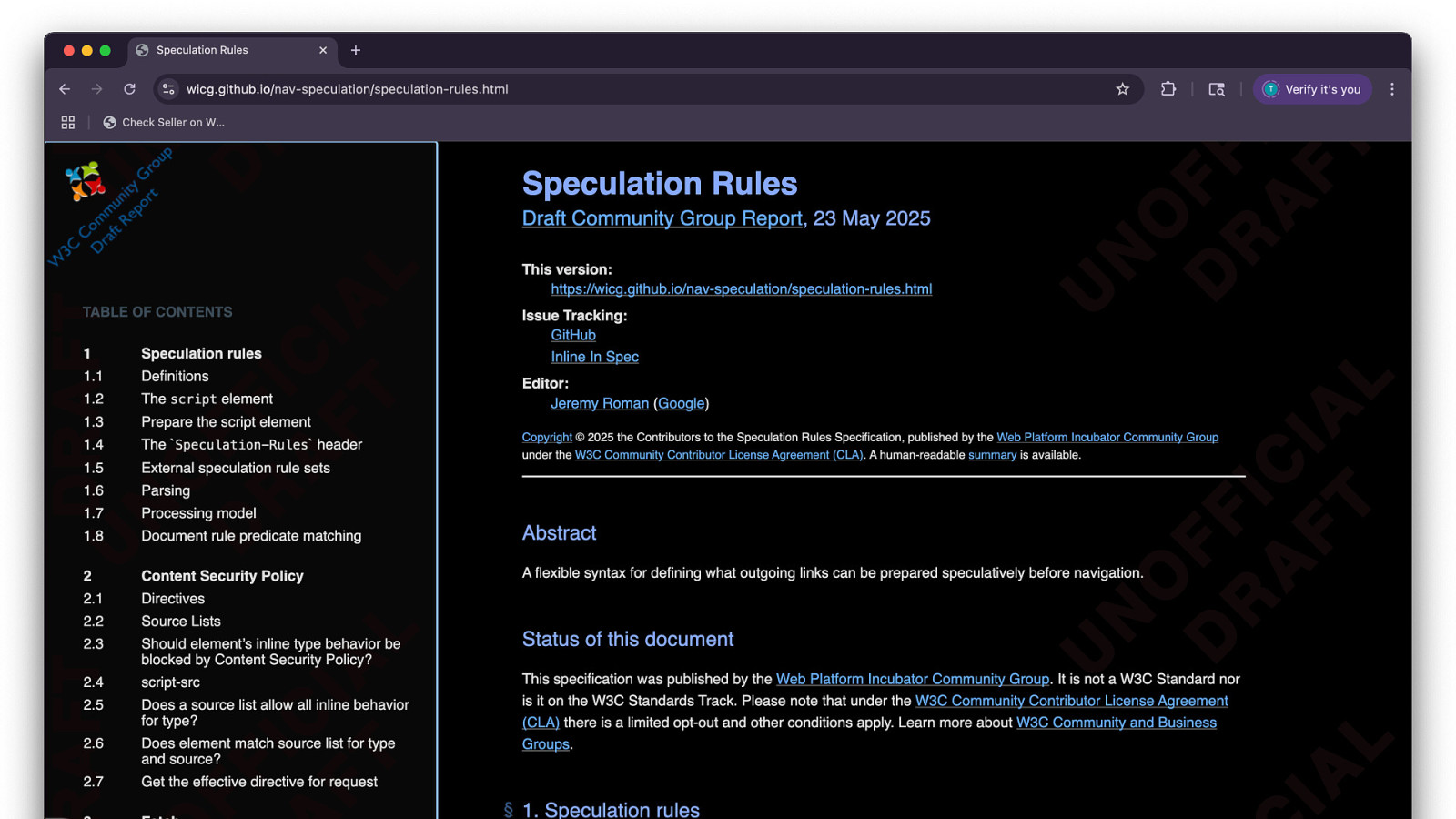
Task: Click the browser back arrow
Action: [65, 89]
